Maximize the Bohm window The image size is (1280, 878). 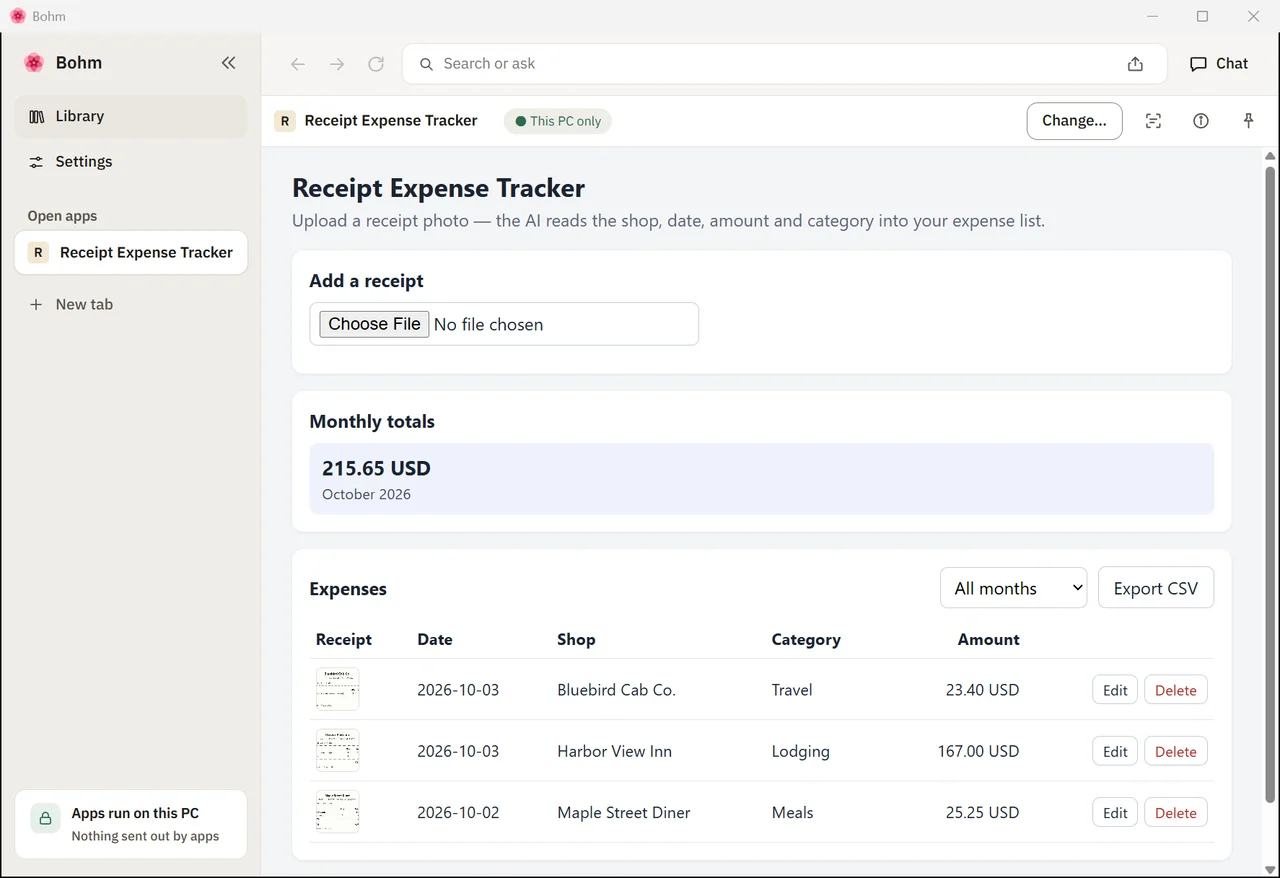[1203, 16]
